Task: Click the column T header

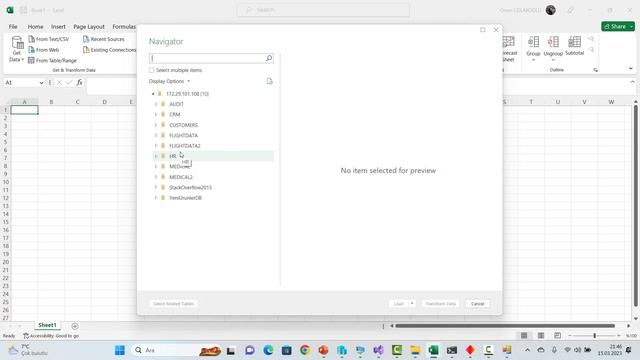Action: 531,102
